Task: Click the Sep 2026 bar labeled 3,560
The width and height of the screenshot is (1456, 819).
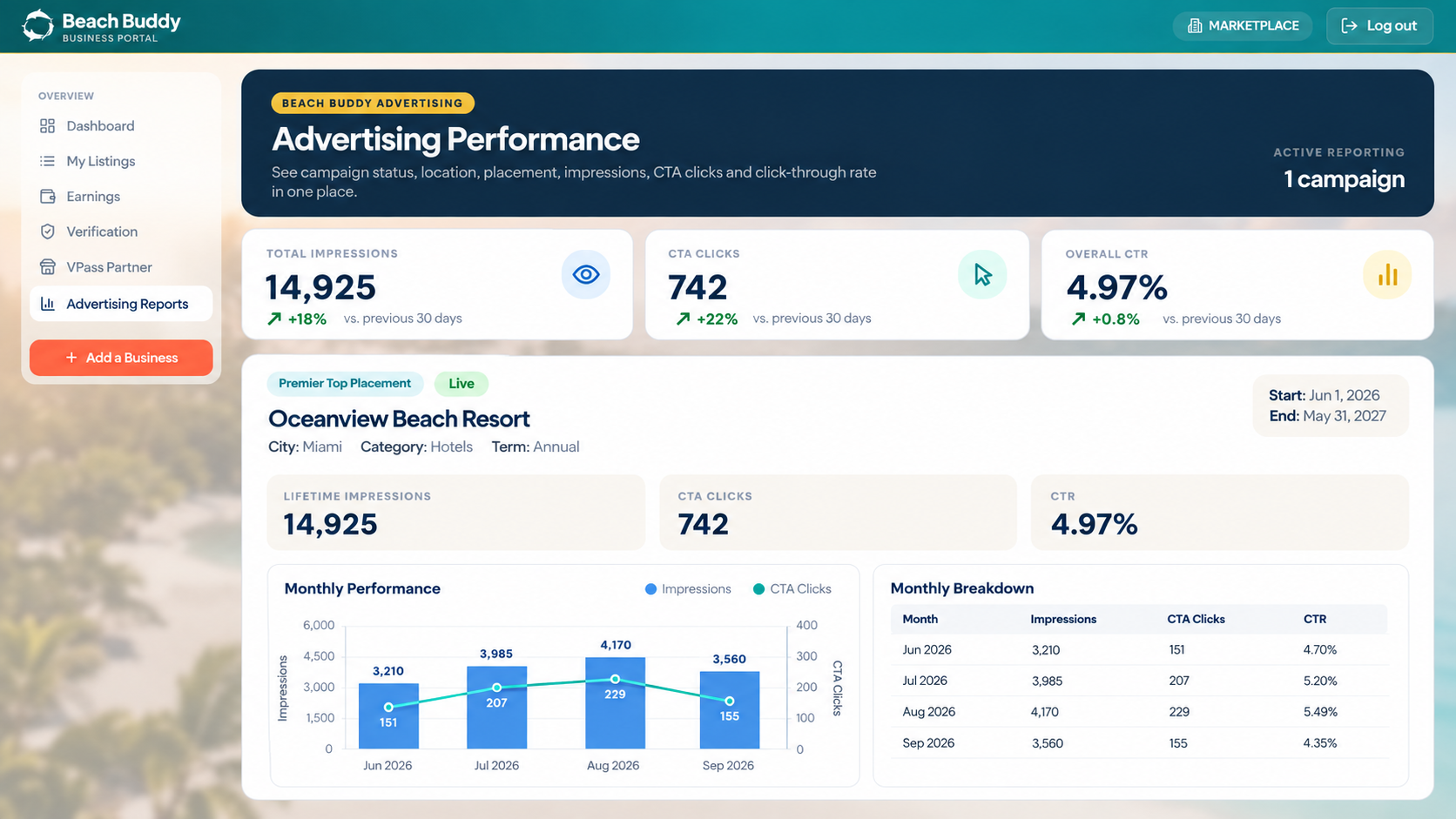Action: pos(729,710)
